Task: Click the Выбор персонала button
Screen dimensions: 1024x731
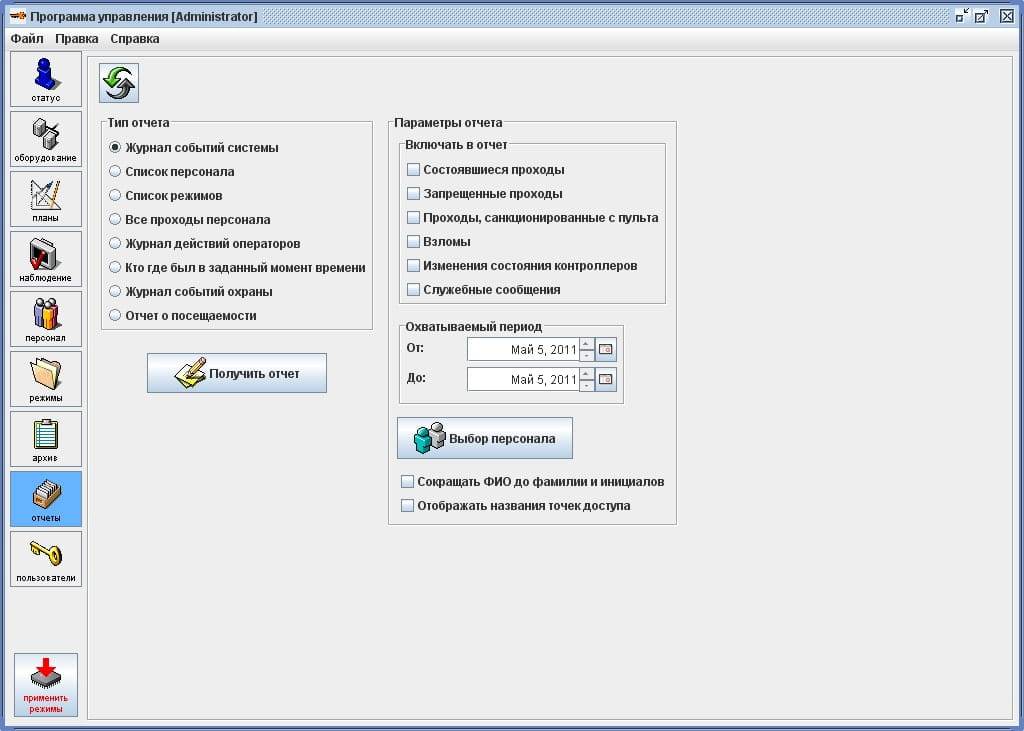Action: [485, 438]
